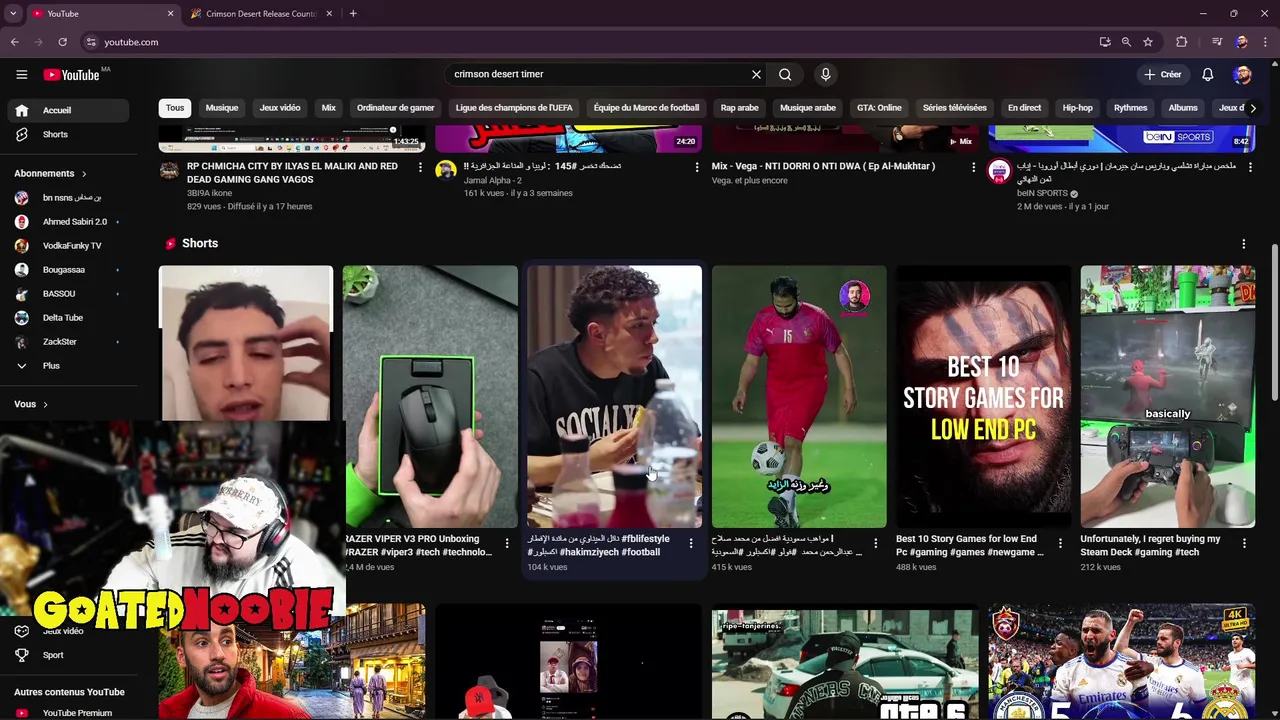The height and width of the screenshot is (720, 1280).
Task: Expand Plus to show more subscriptions
Action: (x=68, y=365)
